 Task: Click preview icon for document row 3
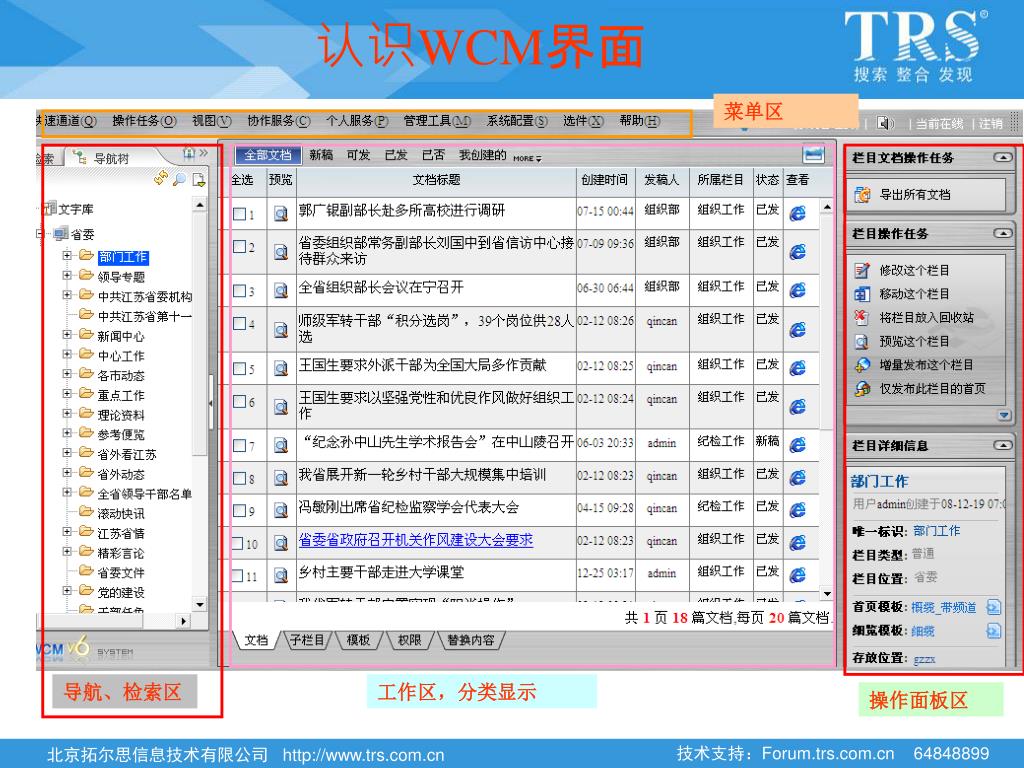pyautogui.click(x=281, y=291)
